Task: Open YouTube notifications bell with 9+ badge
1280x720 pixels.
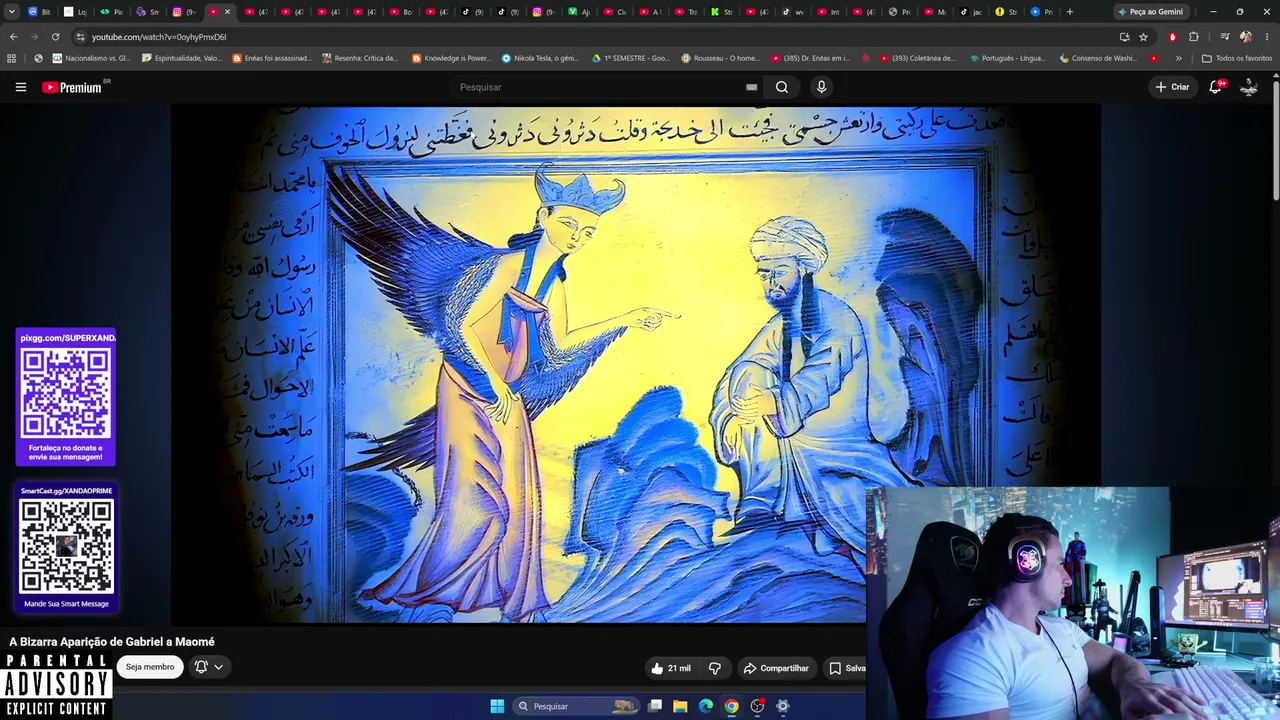Action: [x=1216, y=87]
